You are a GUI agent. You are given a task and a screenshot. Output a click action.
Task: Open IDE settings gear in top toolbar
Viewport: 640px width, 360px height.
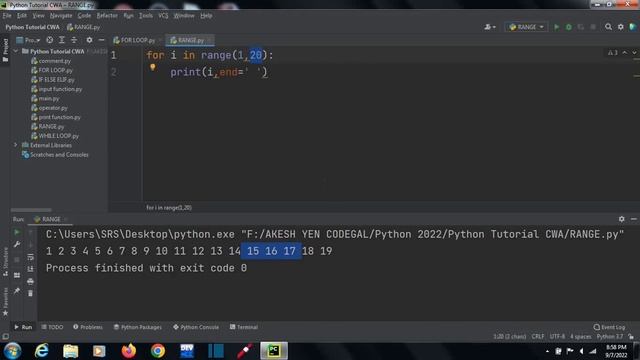(620, 27)
